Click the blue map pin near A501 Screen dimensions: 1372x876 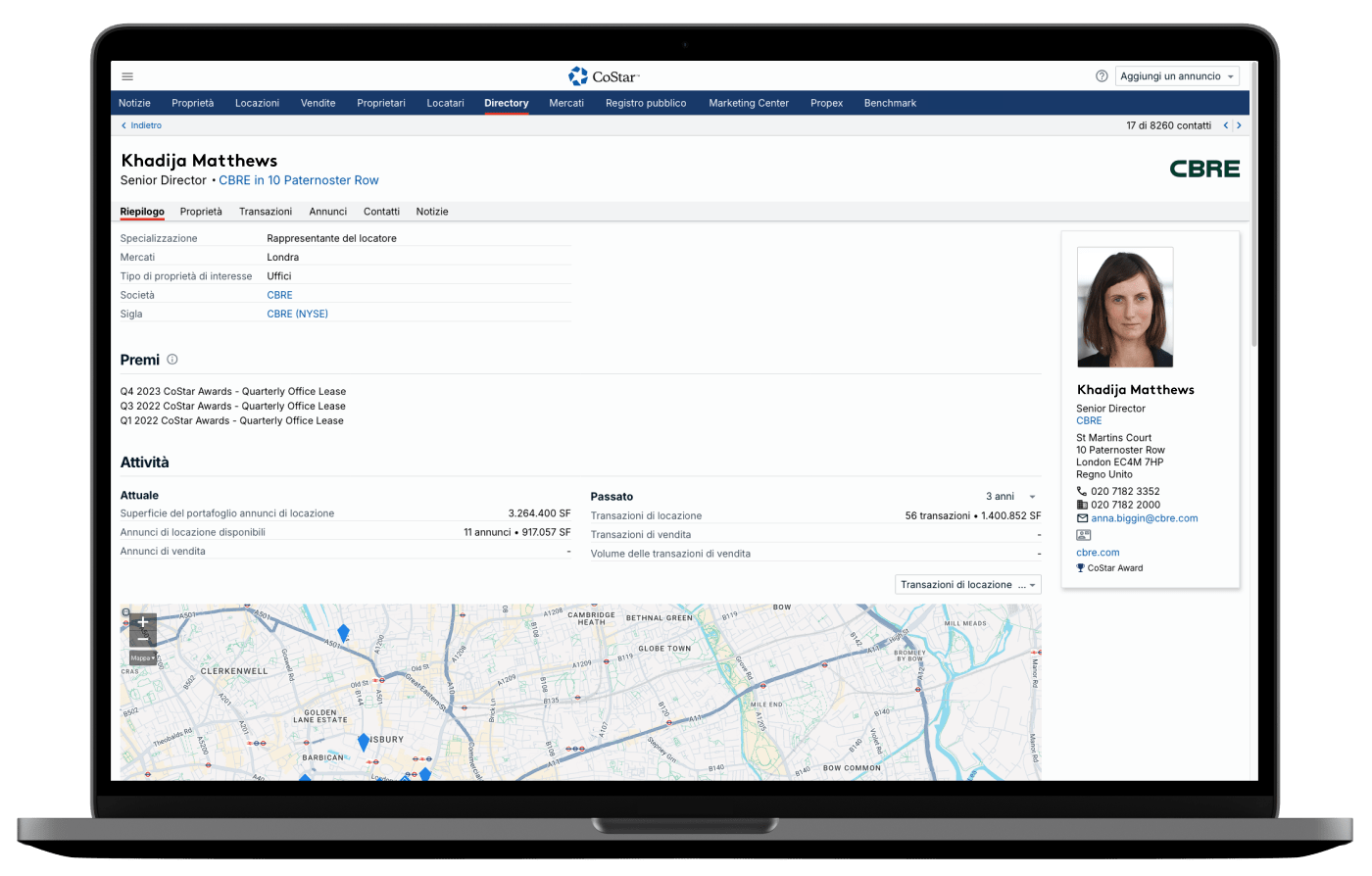[343, 633]
